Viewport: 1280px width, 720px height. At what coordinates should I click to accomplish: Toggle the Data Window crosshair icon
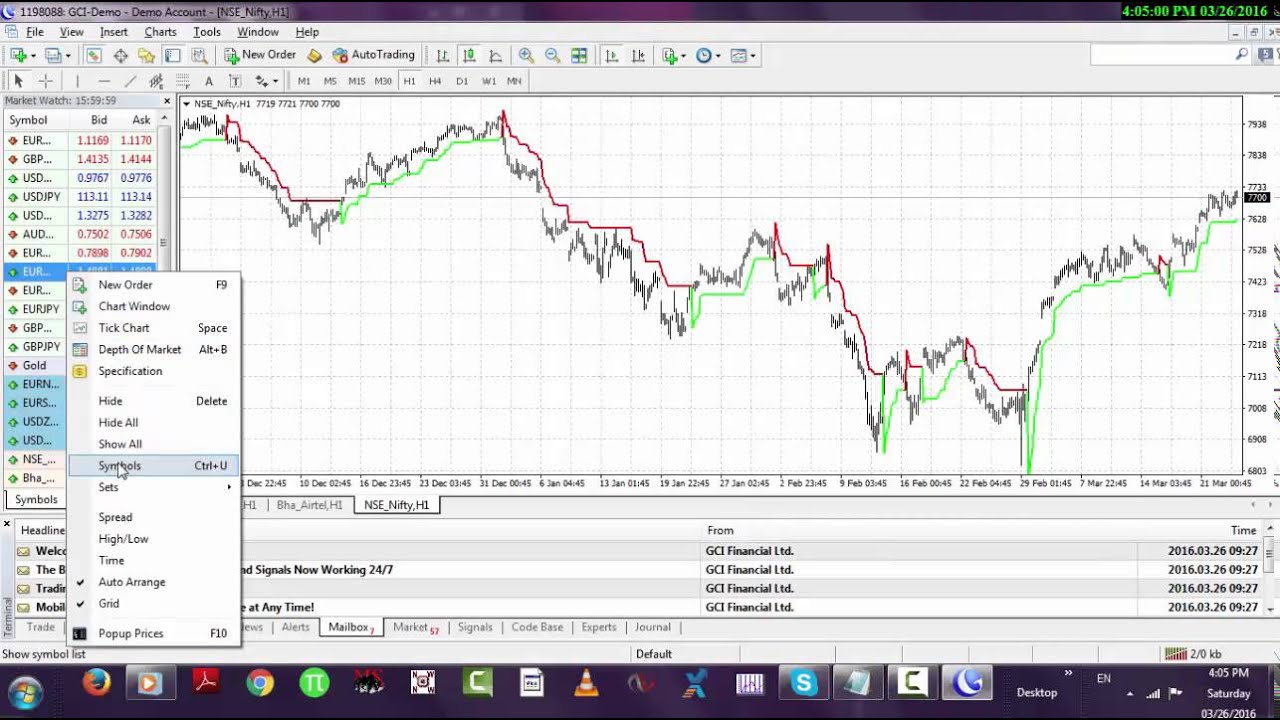[x=120, y=56]
